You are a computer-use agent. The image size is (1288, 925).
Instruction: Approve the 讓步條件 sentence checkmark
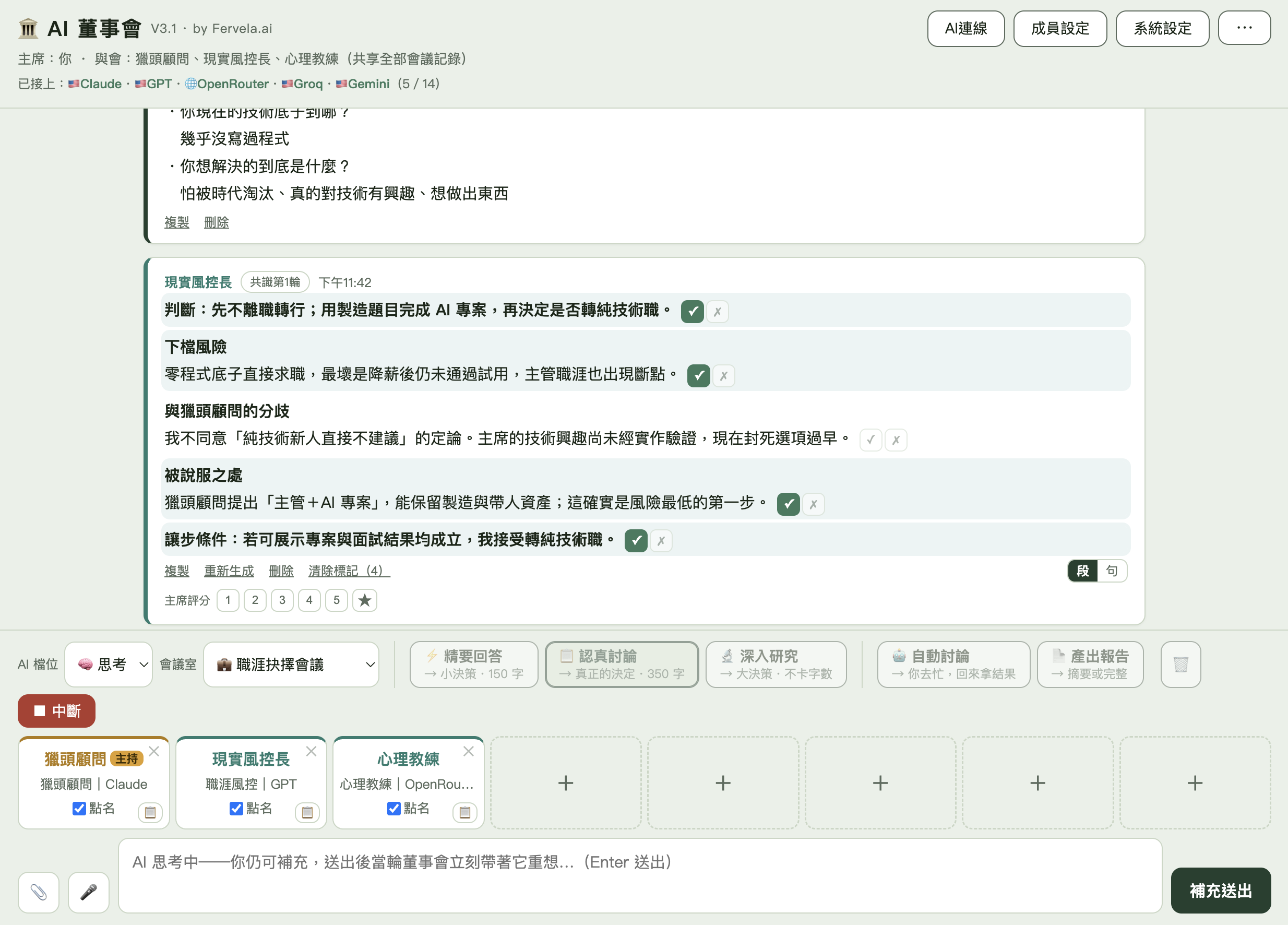[x=636, y=540]
